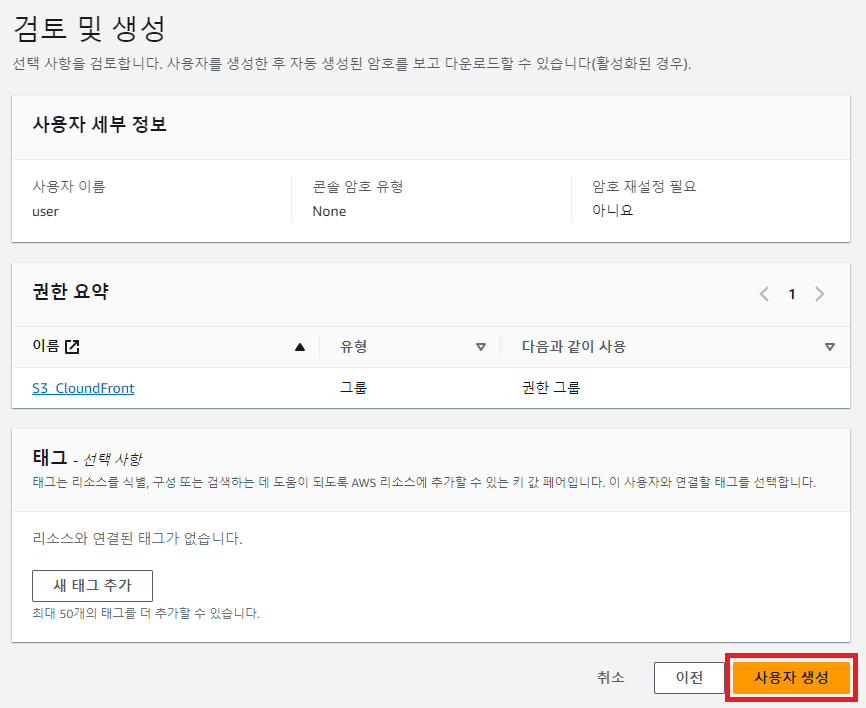Click the 권한 요약 heading
The image size is (866, 708).
coord(71,292)
